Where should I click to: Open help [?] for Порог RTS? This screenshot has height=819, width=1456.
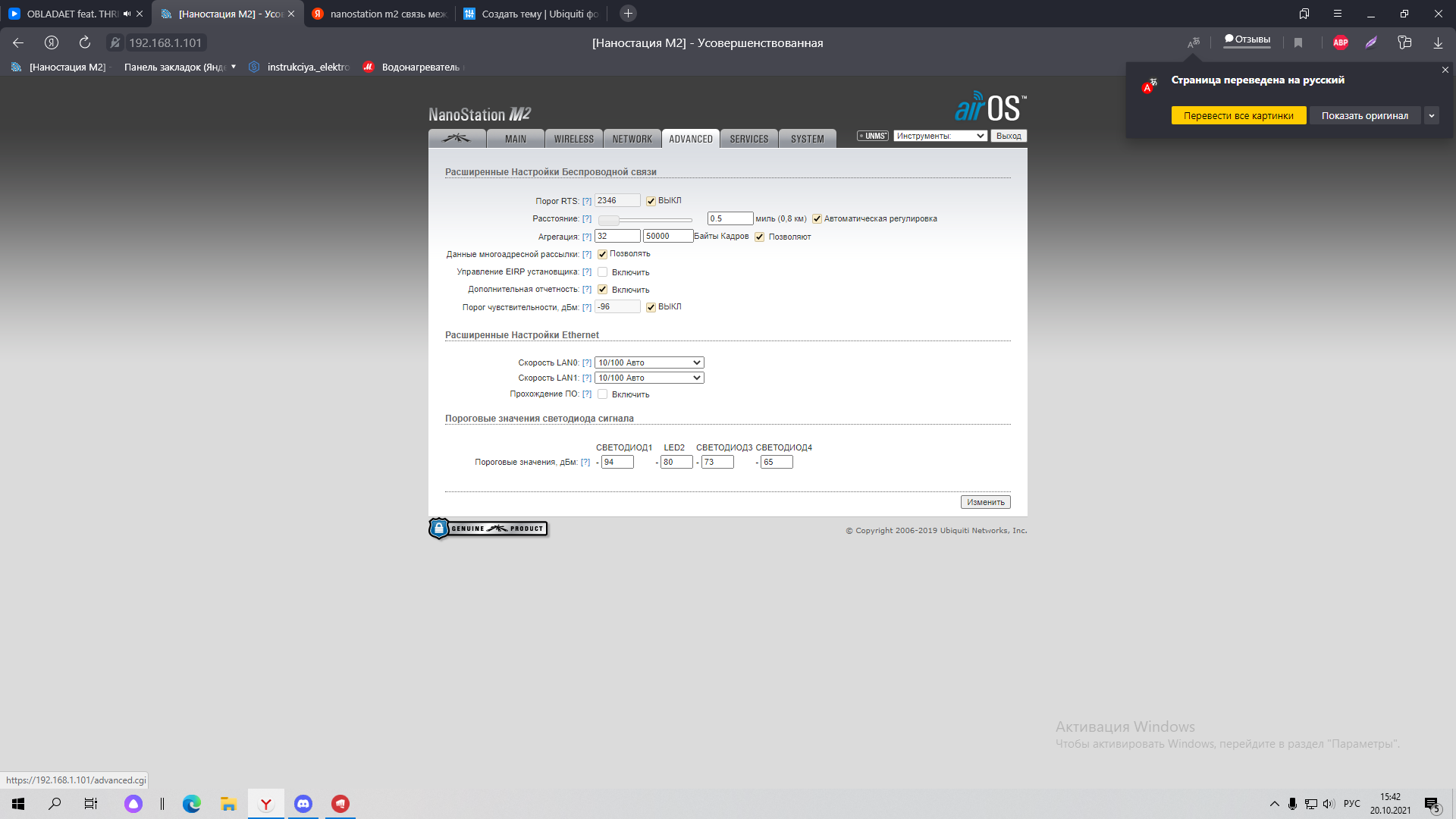(x=587, y=201)
